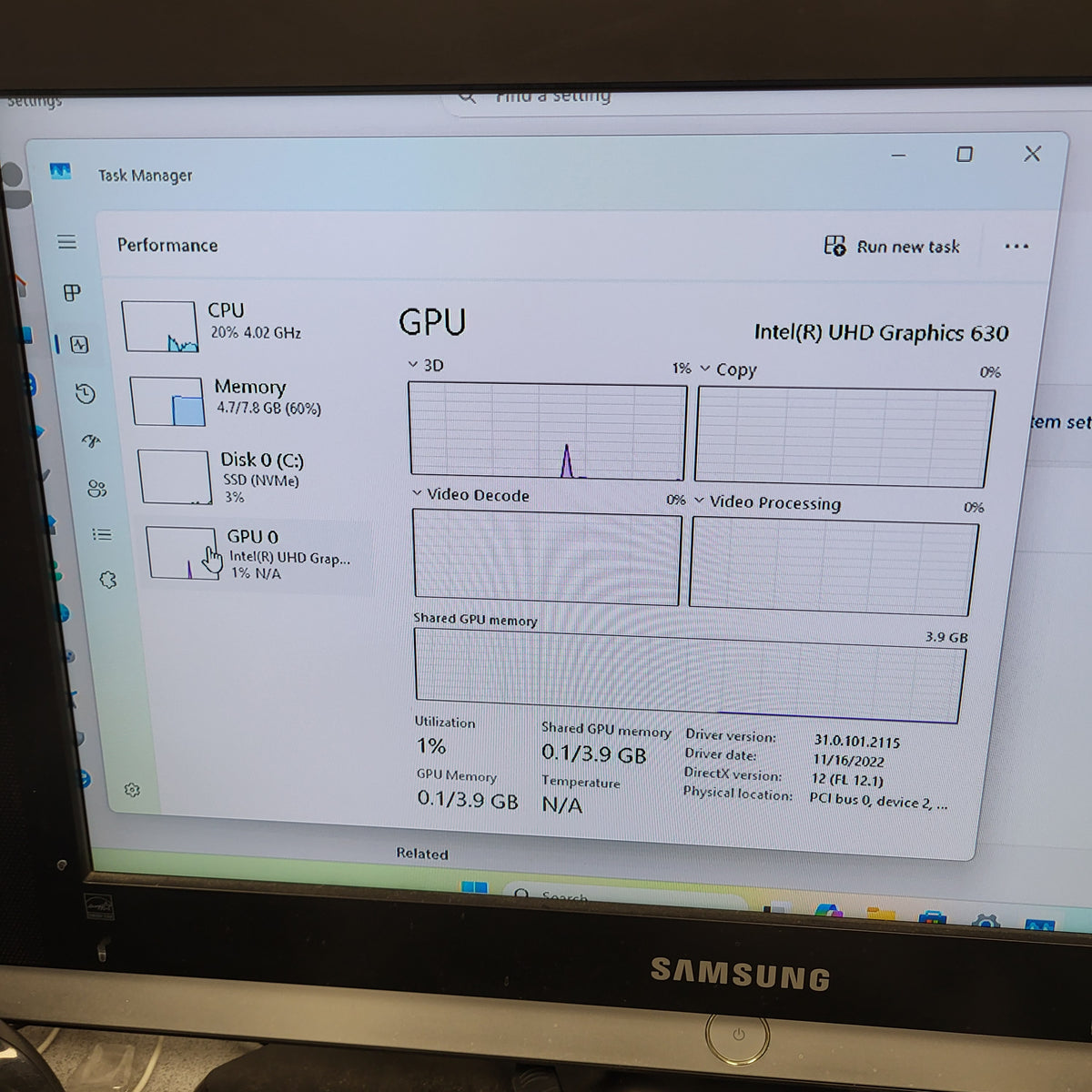Open the Startup apps sidebar icon
Viewport: 1092px width, 1092px height.
click(91, 441)
